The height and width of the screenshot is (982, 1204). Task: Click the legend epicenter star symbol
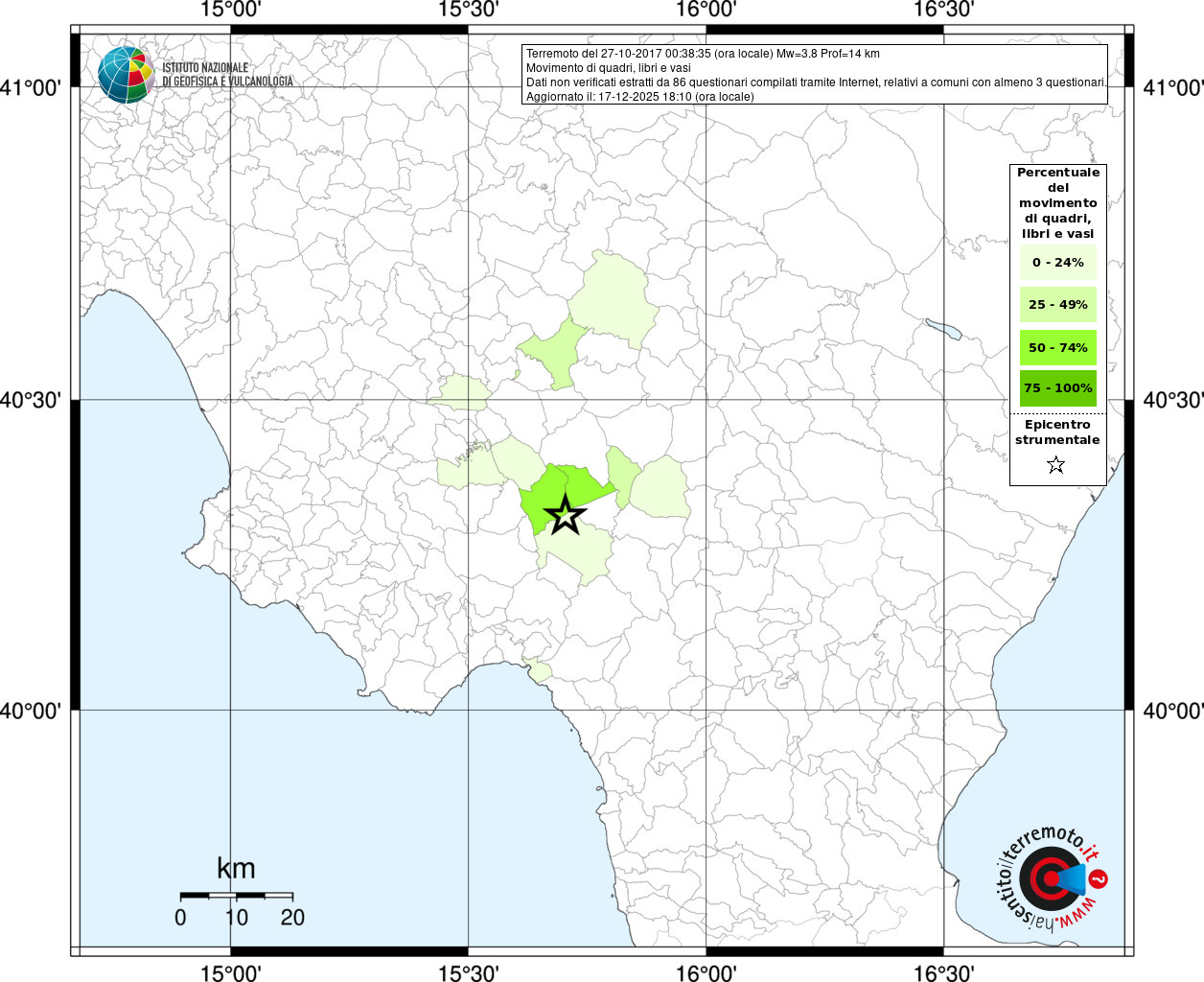(1056, 465)
